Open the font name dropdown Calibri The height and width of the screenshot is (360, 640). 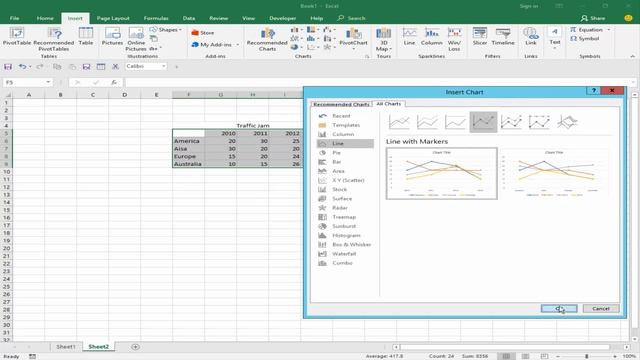[x=164, y=66]
